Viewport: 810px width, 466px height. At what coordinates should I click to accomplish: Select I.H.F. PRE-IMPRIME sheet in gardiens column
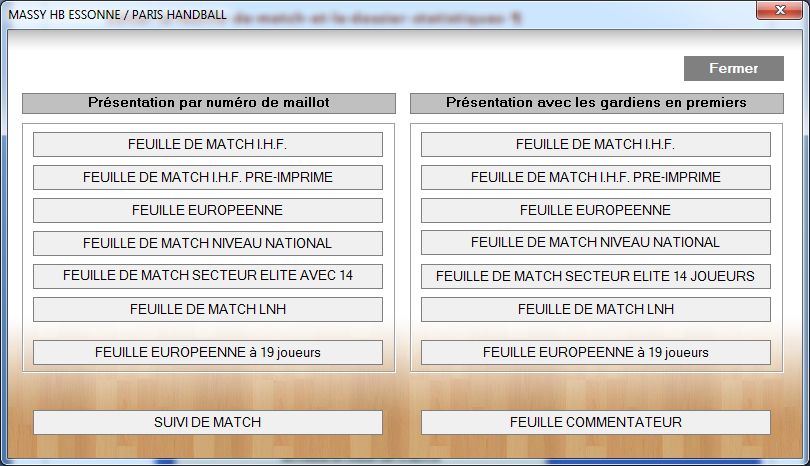(596, 177)
